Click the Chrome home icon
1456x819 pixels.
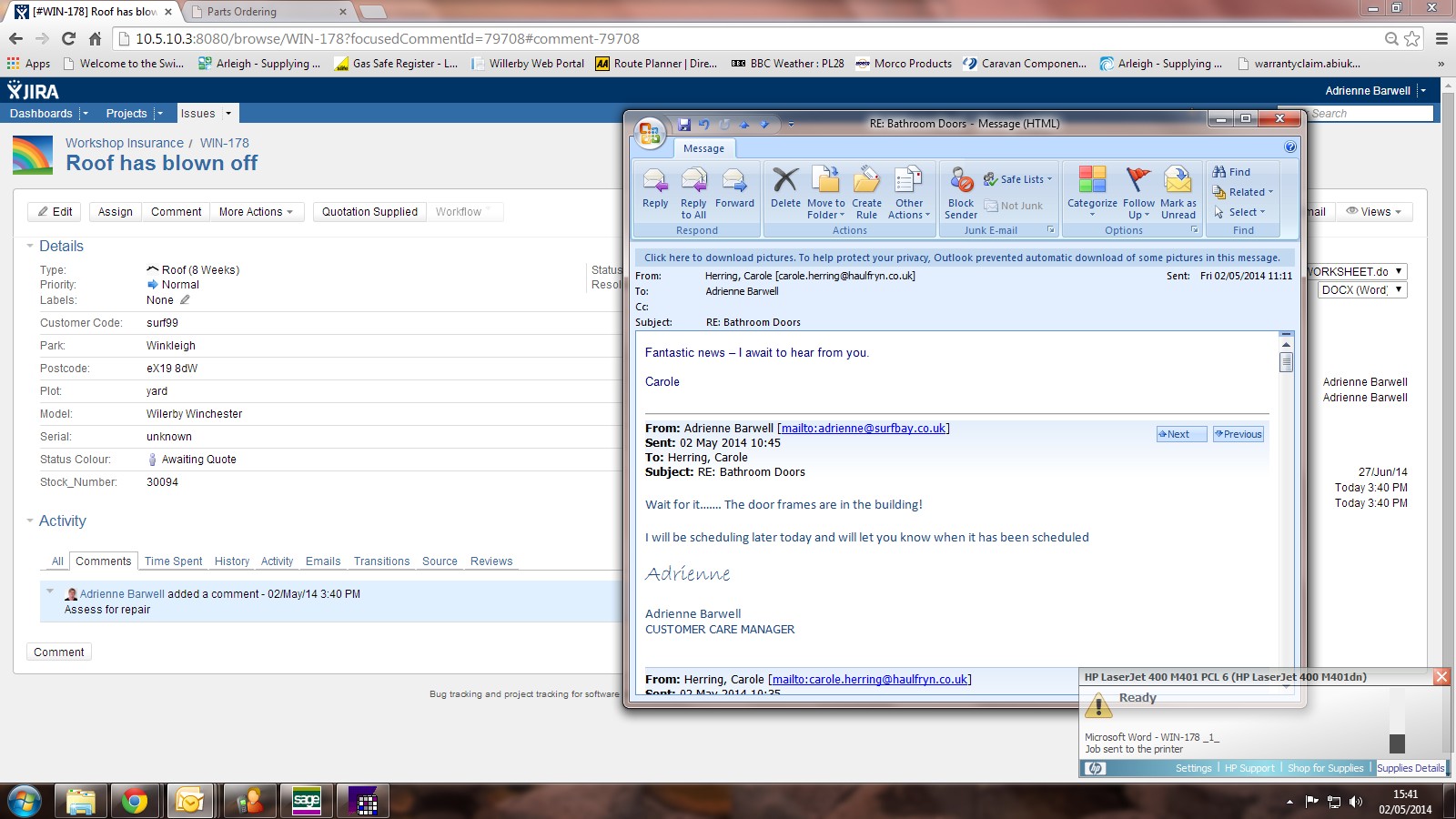pyautogui.click(x=95, y=38)
